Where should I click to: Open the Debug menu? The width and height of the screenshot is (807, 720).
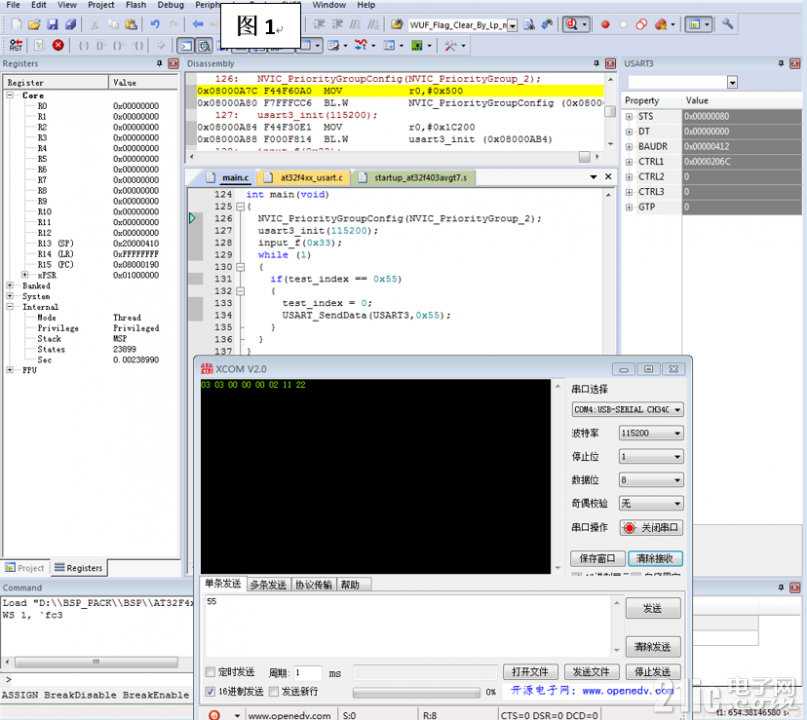pos(170,5)
